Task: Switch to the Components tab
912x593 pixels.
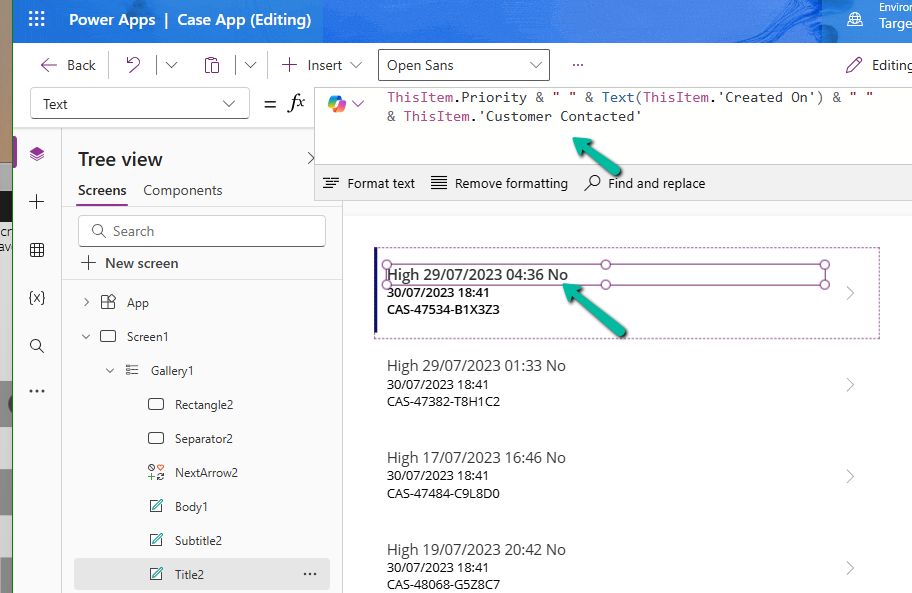Action: click(182, 190)
